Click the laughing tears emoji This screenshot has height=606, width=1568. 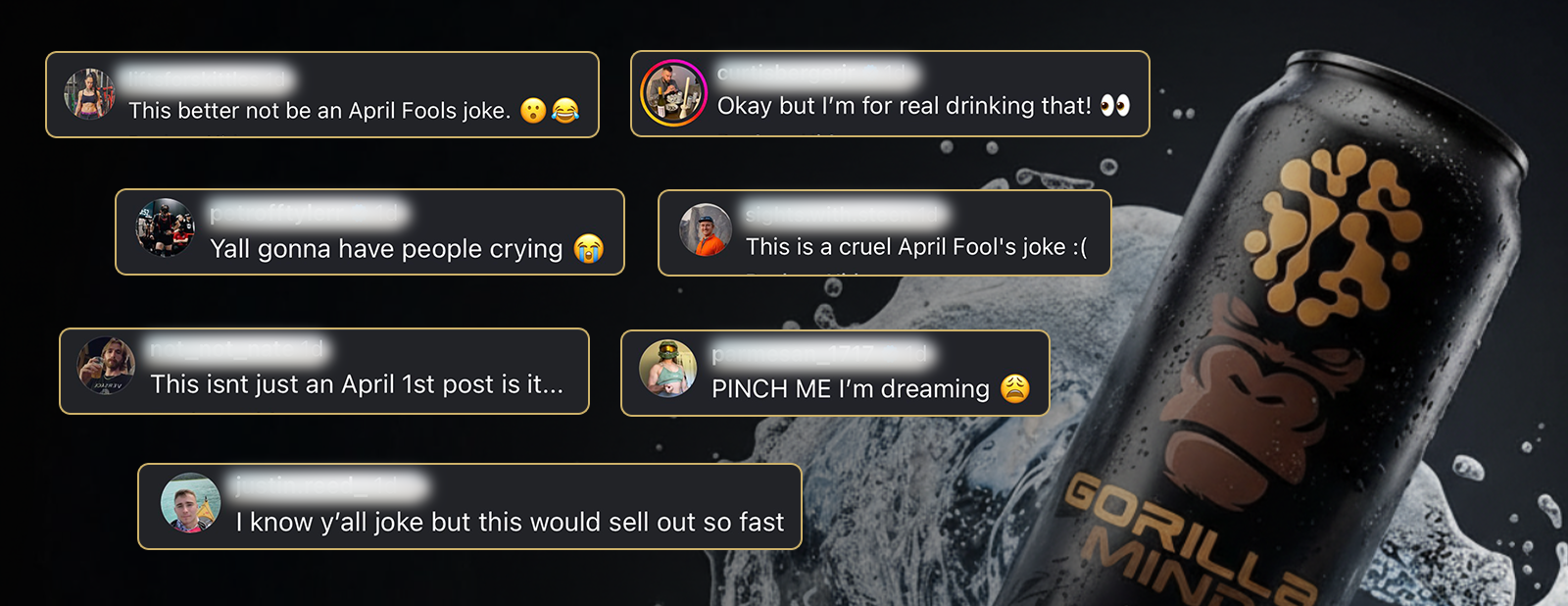(x=565, y=110)
